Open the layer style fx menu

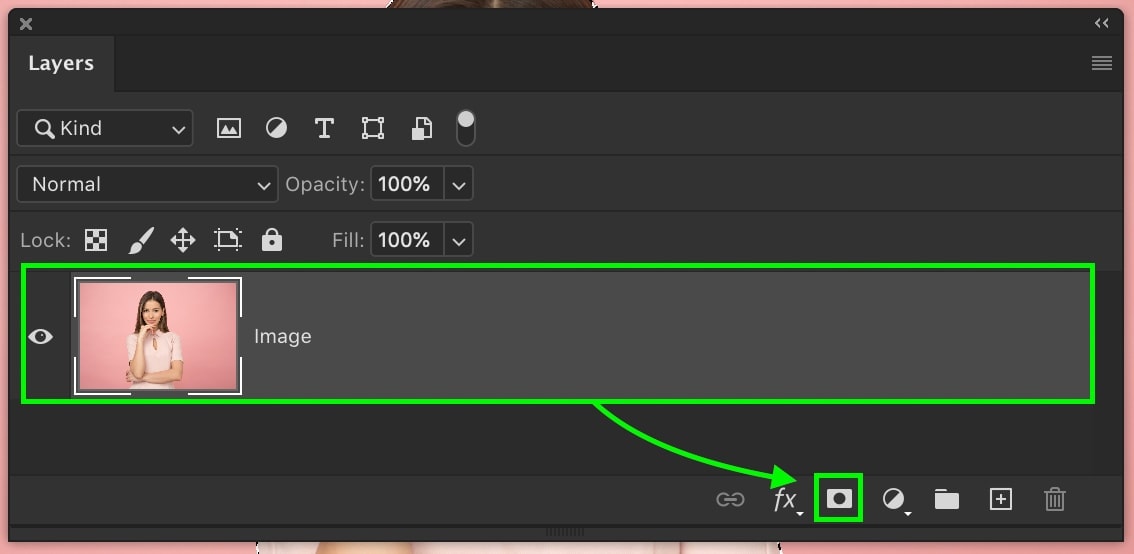(x=786, y=499)
